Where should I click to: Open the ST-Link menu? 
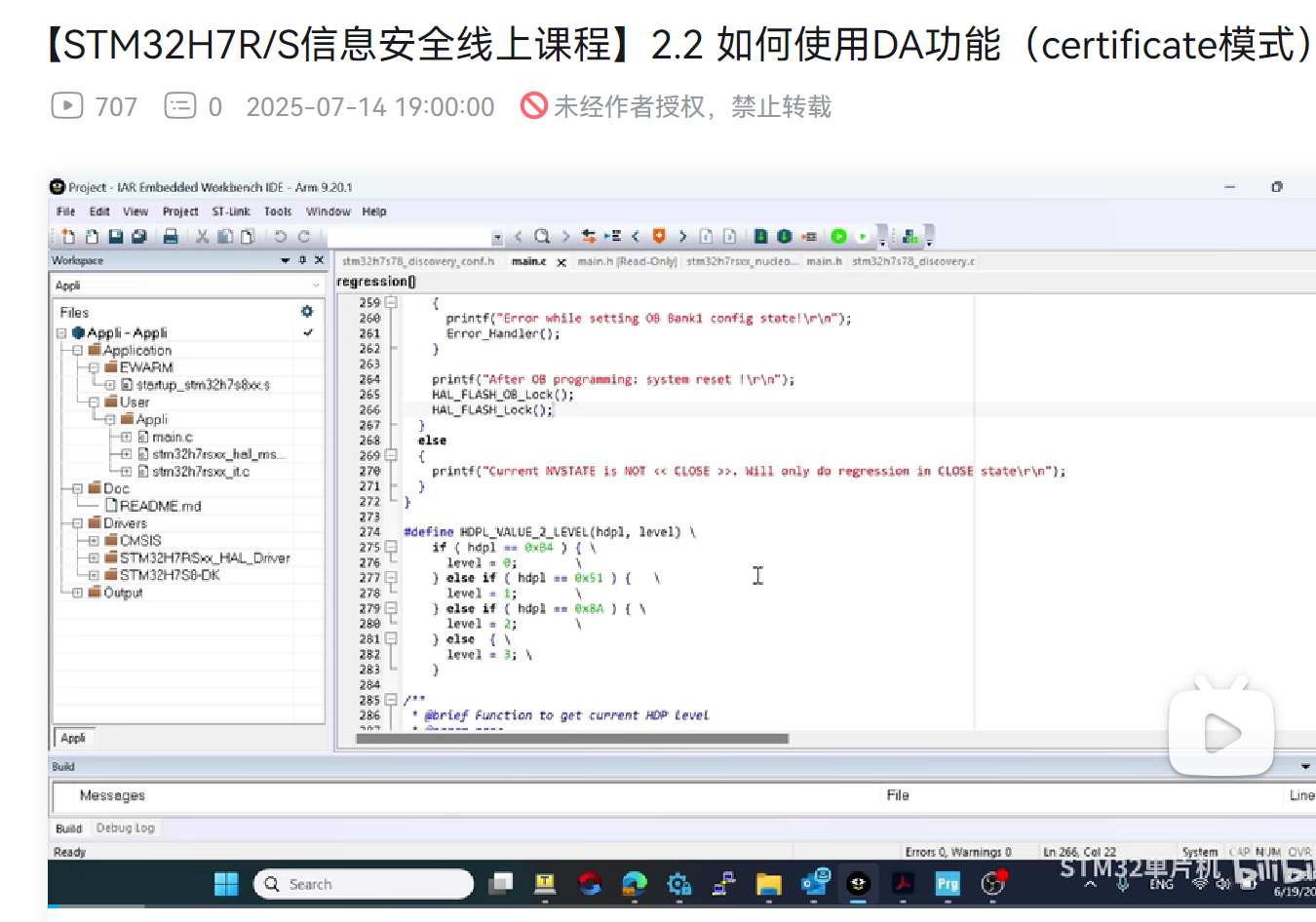[231, 211]
